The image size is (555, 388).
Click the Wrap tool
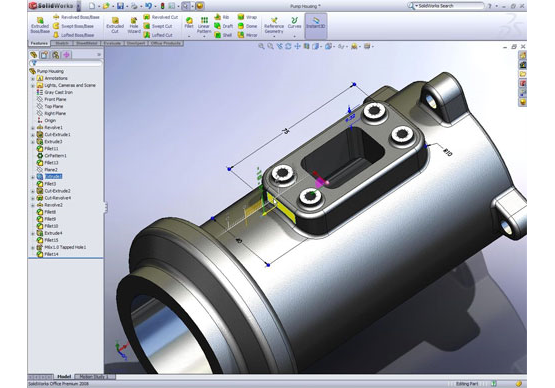[247, 17]
